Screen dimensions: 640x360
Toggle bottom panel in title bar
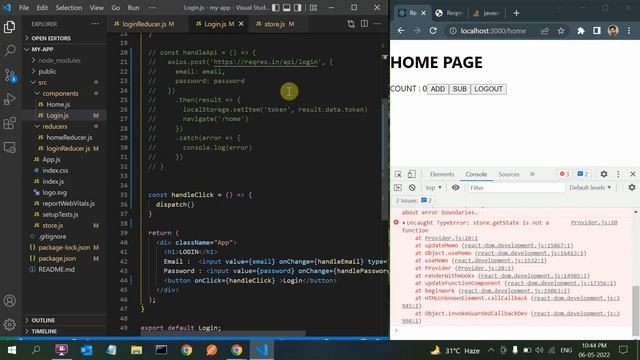click(287, 8)
